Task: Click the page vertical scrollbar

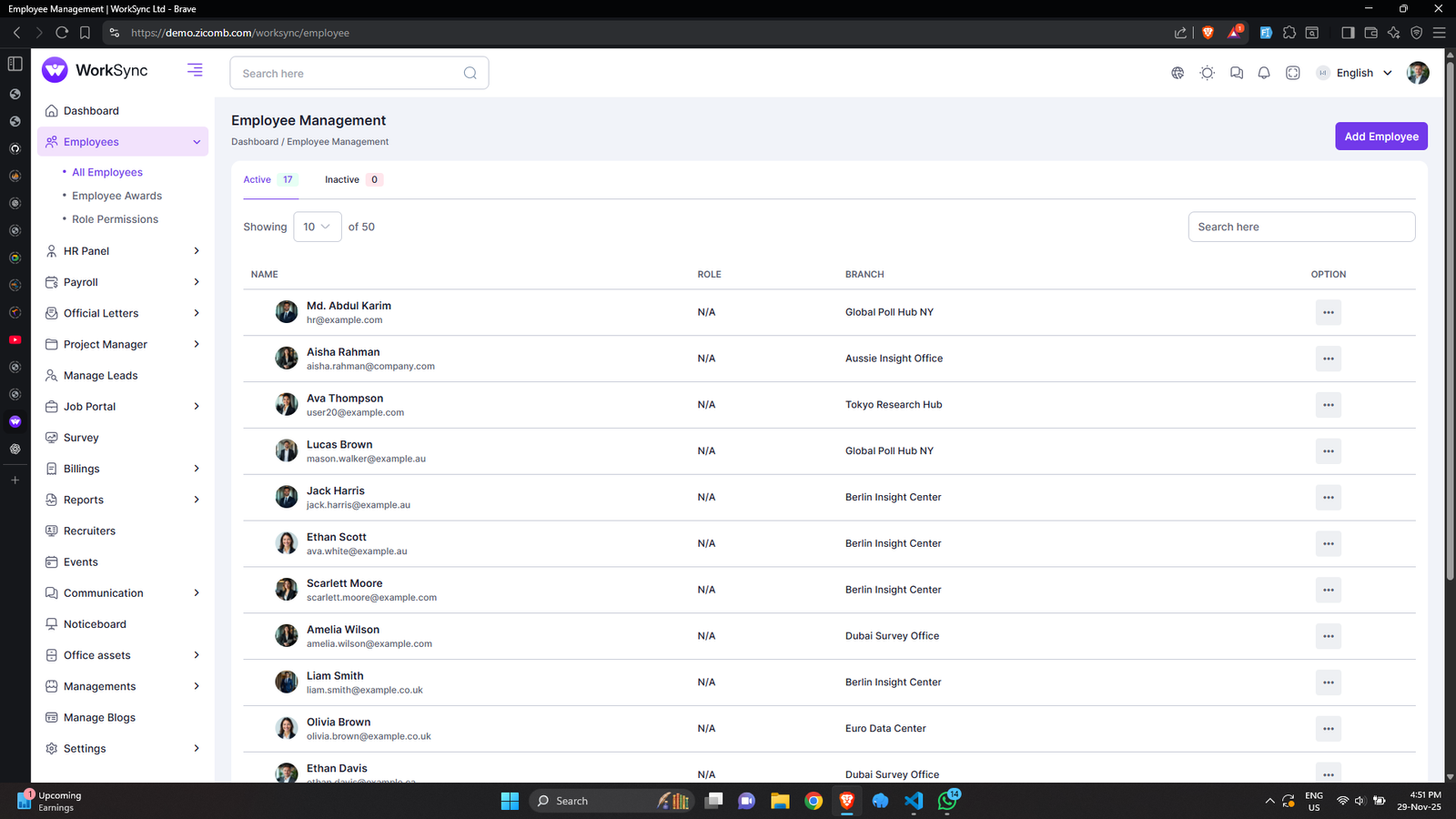Action: (x=1450, y=318)
